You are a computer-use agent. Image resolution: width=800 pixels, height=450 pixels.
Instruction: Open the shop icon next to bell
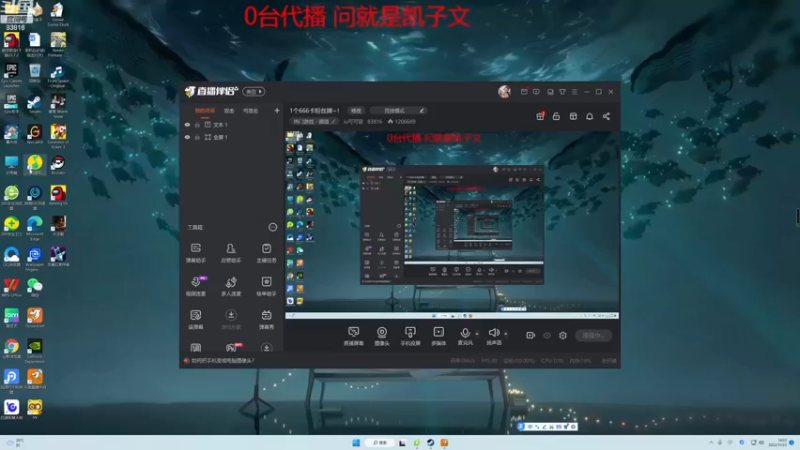click(573, 116)
